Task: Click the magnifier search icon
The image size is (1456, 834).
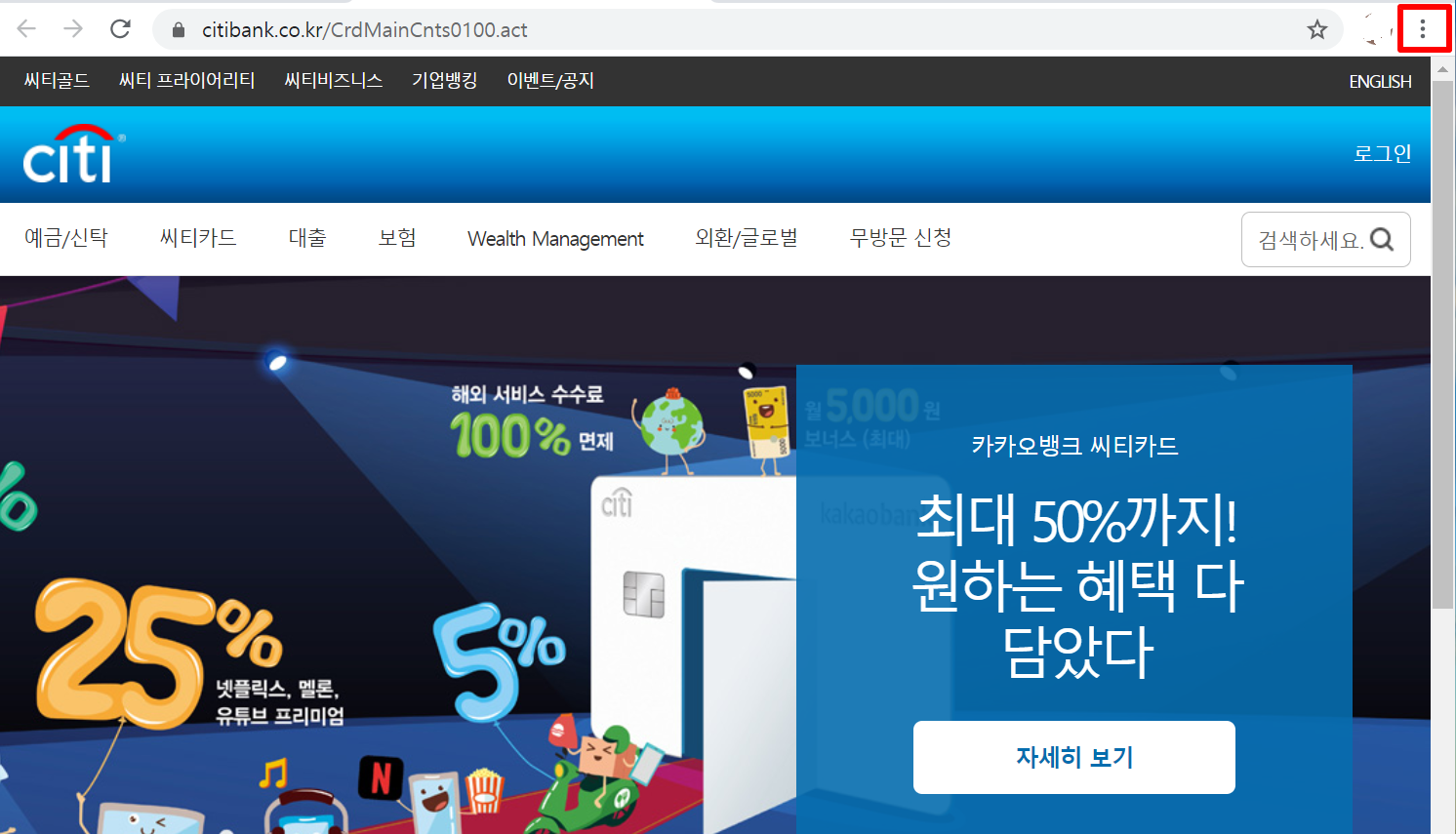Action: (x=1382, y=239)
